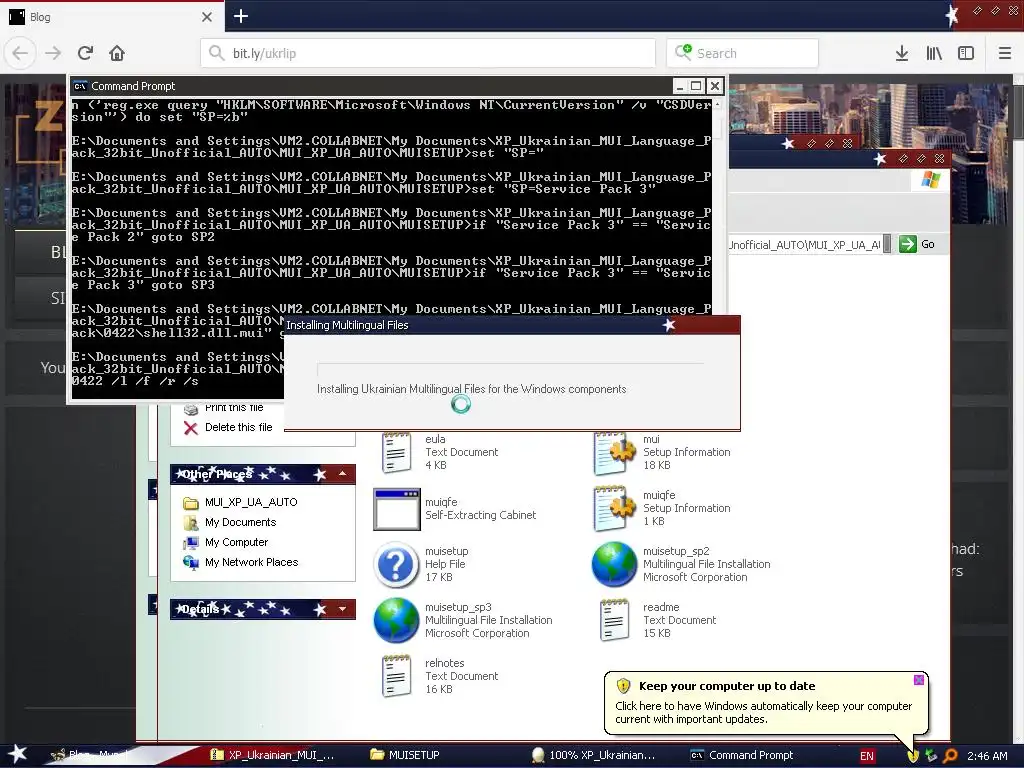Screen dimensions: 1024x768
Task: Click the 2:46 AM clock
Action: click(987, 756)
